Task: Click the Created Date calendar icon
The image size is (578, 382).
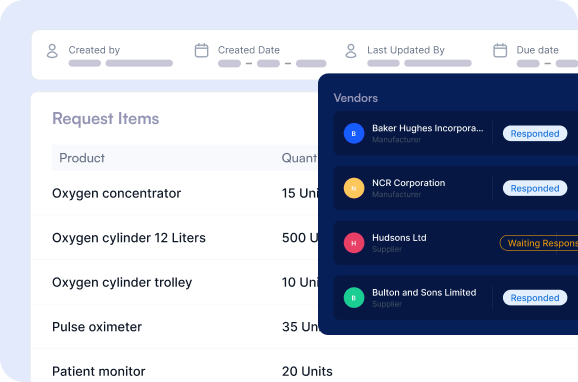Action: coord(201,51)
